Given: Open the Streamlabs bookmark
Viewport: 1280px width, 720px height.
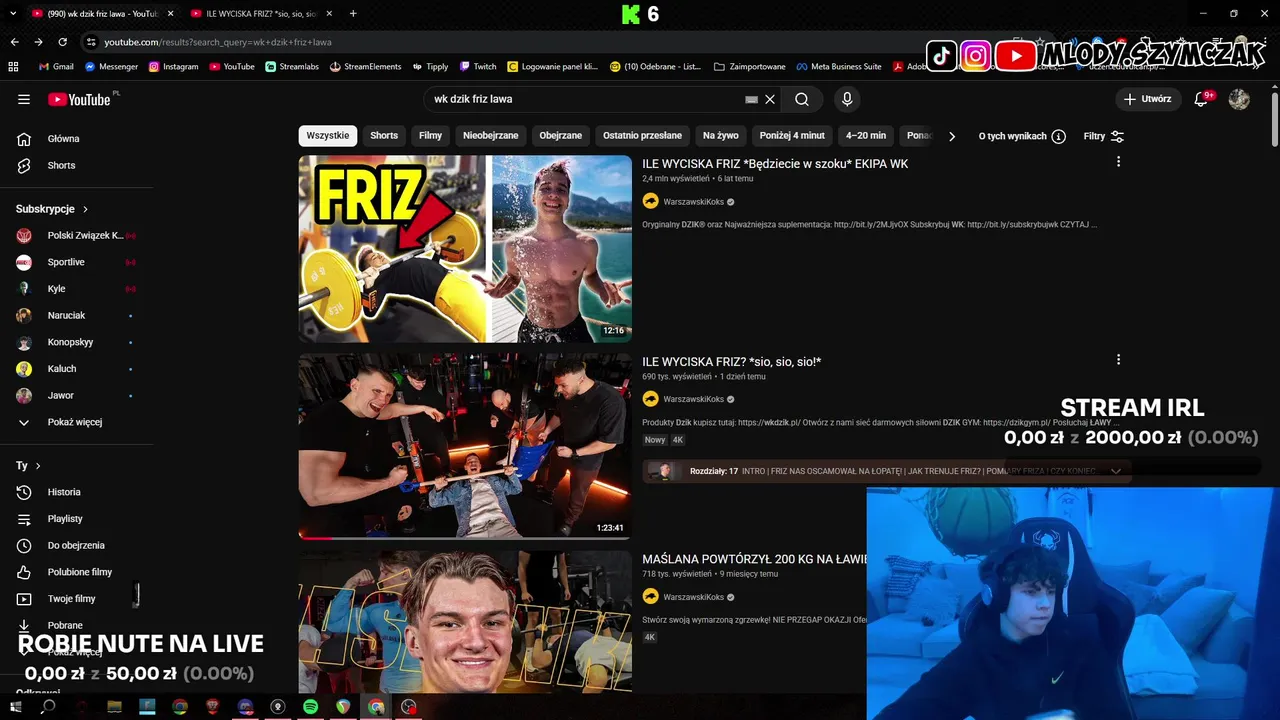Looking at the screenshot, I should pos(292,67).
